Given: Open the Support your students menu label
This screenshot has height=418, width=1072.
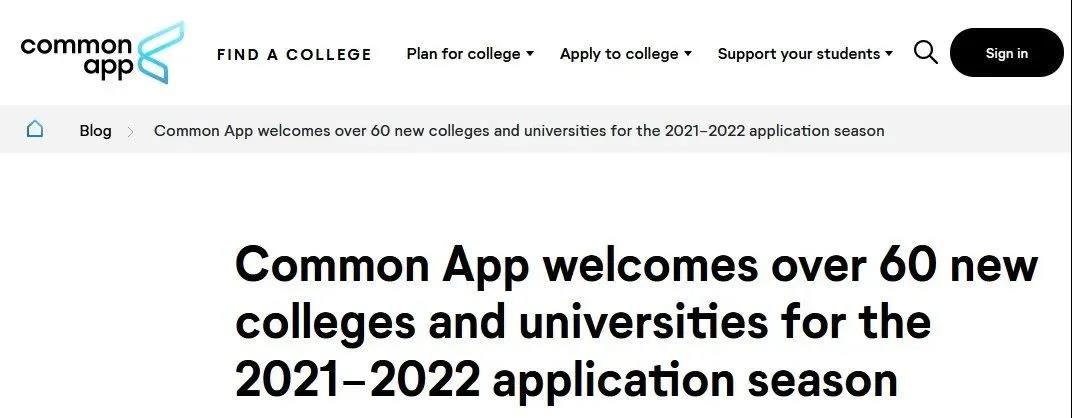Looking at the screenshot, I should coord(799,54).
